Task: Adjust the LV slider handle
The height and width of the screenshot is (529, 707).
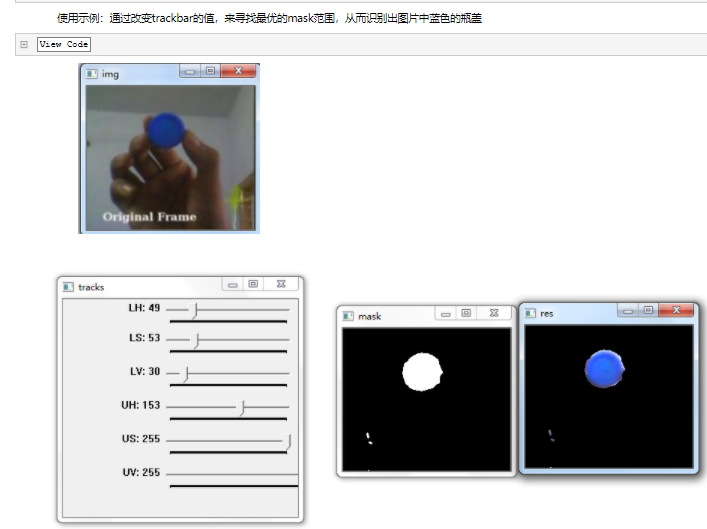Action: [x=185, y=374]
